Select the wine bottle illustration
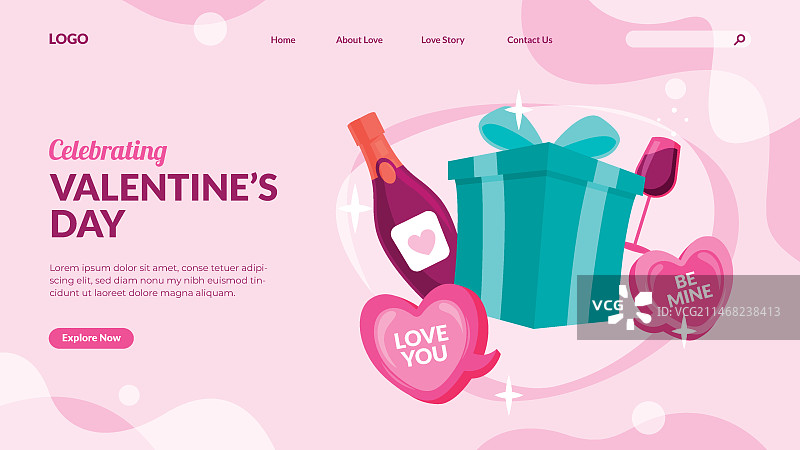800x450 pixels. pos(402,204)
